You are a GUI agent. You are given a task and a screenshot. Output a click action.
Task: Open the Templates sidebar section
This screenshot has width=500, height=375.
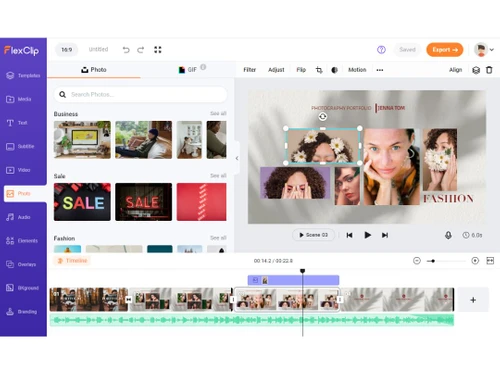coord(23,76)
